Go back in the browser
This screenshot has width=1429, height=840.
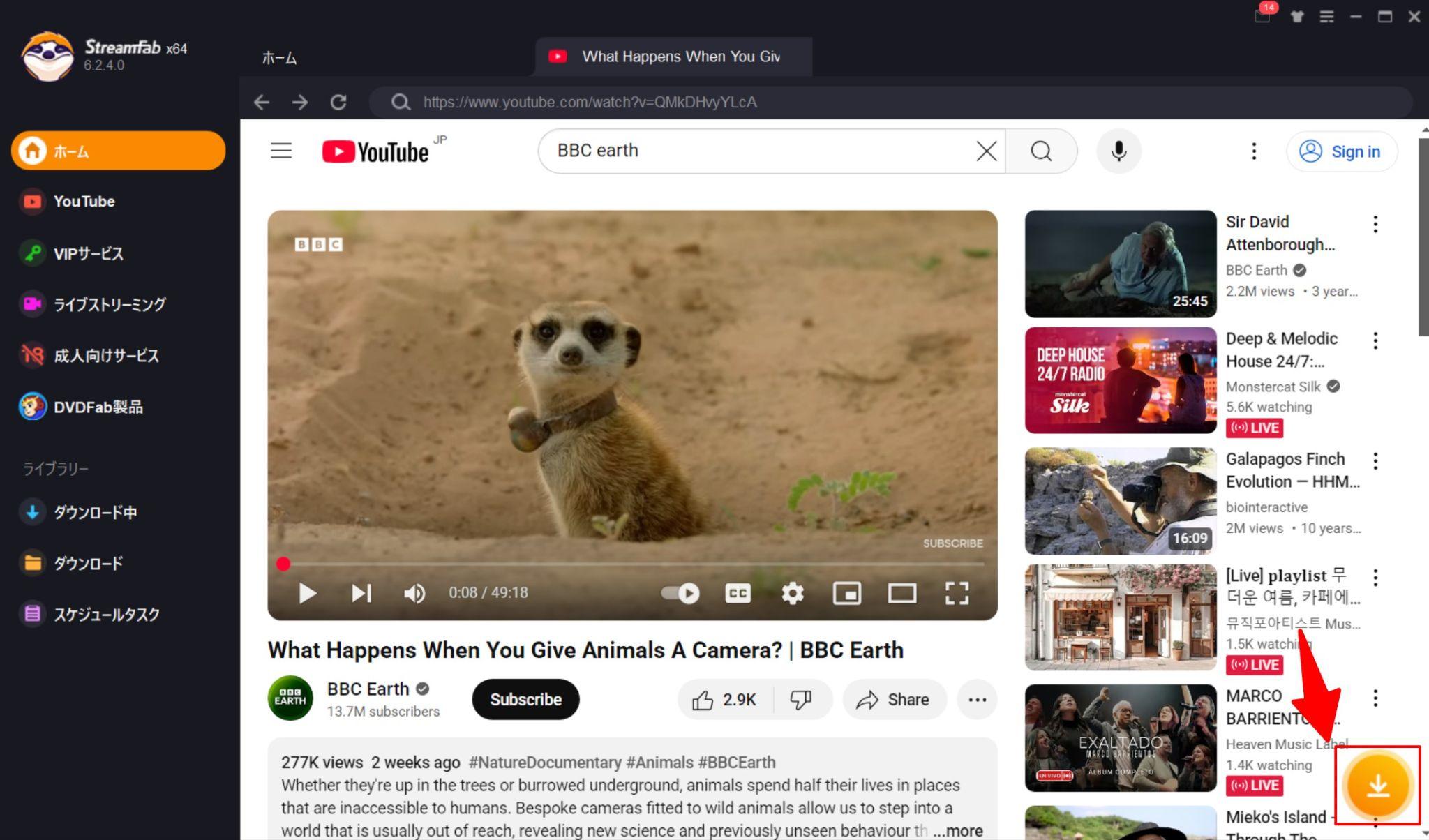coord(262,103)
